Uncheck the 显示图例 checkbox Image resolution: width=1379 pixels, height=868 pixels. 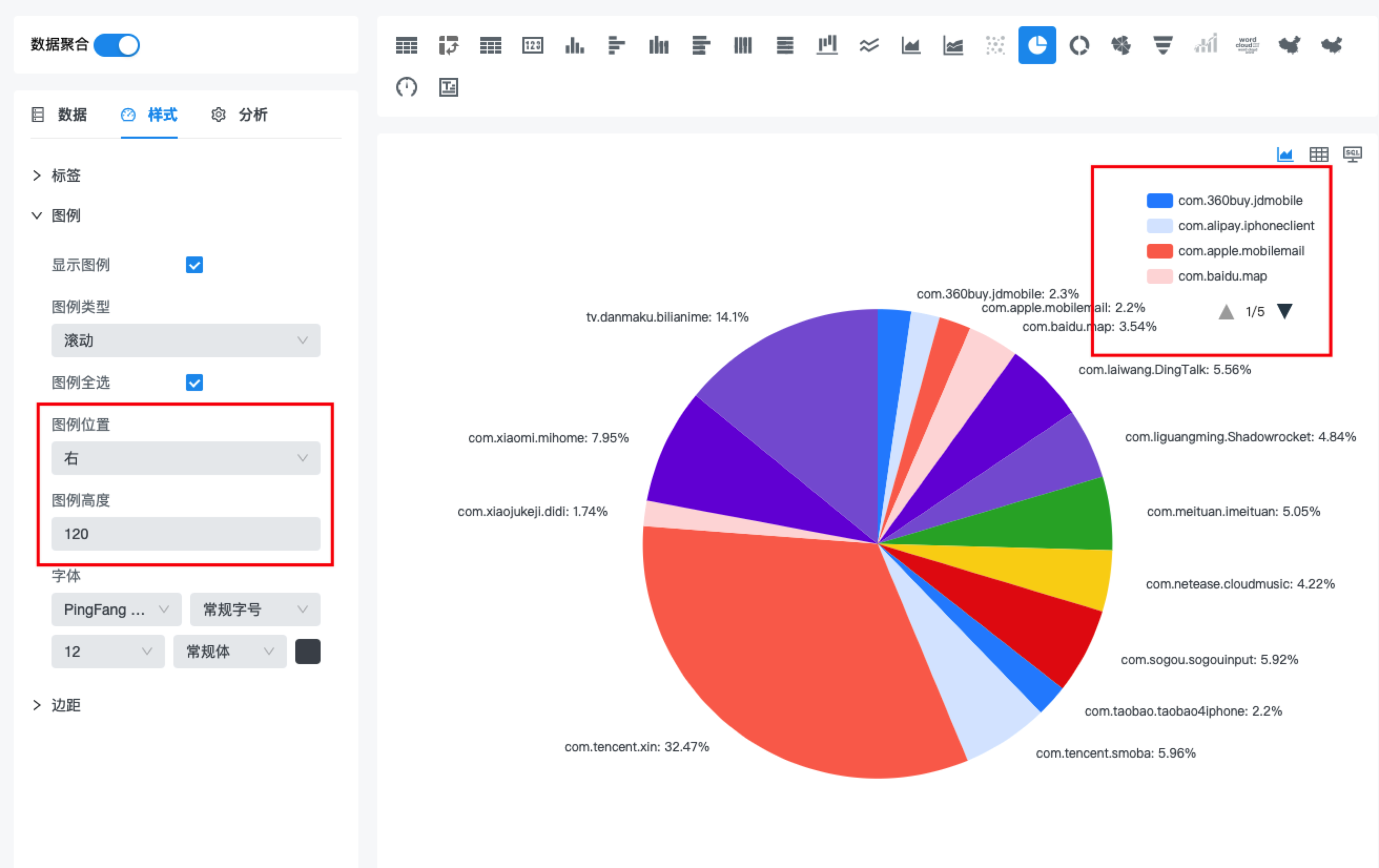[x=194, y=264]
